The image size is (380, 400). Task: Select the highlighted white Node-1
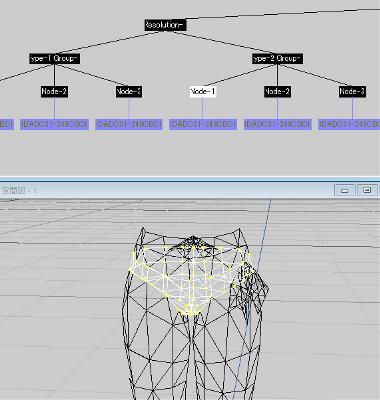[203, 91]
